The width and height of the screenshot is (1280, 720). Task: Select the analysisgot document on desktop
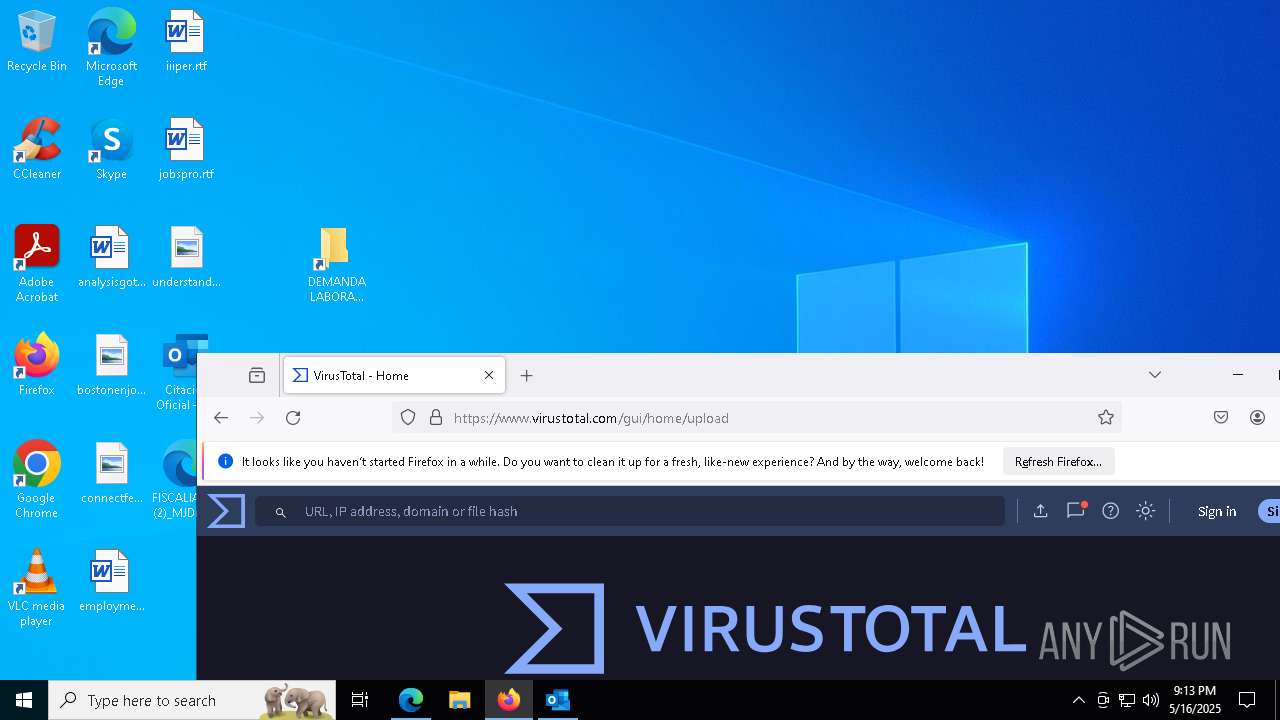click(111, 257)
